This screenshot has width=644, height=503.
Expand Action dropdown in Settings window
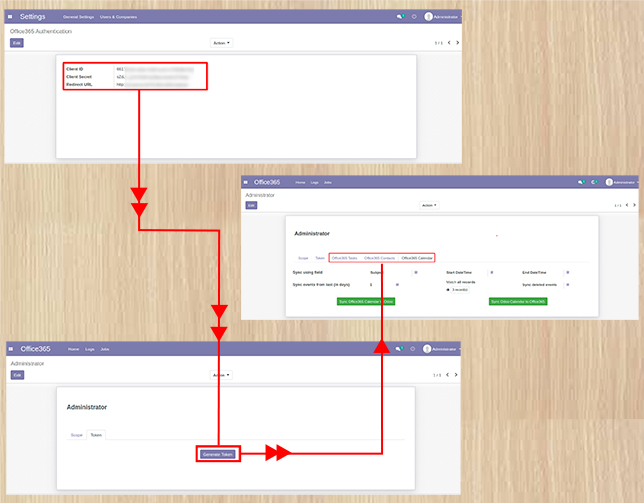(x=221, y=43)
